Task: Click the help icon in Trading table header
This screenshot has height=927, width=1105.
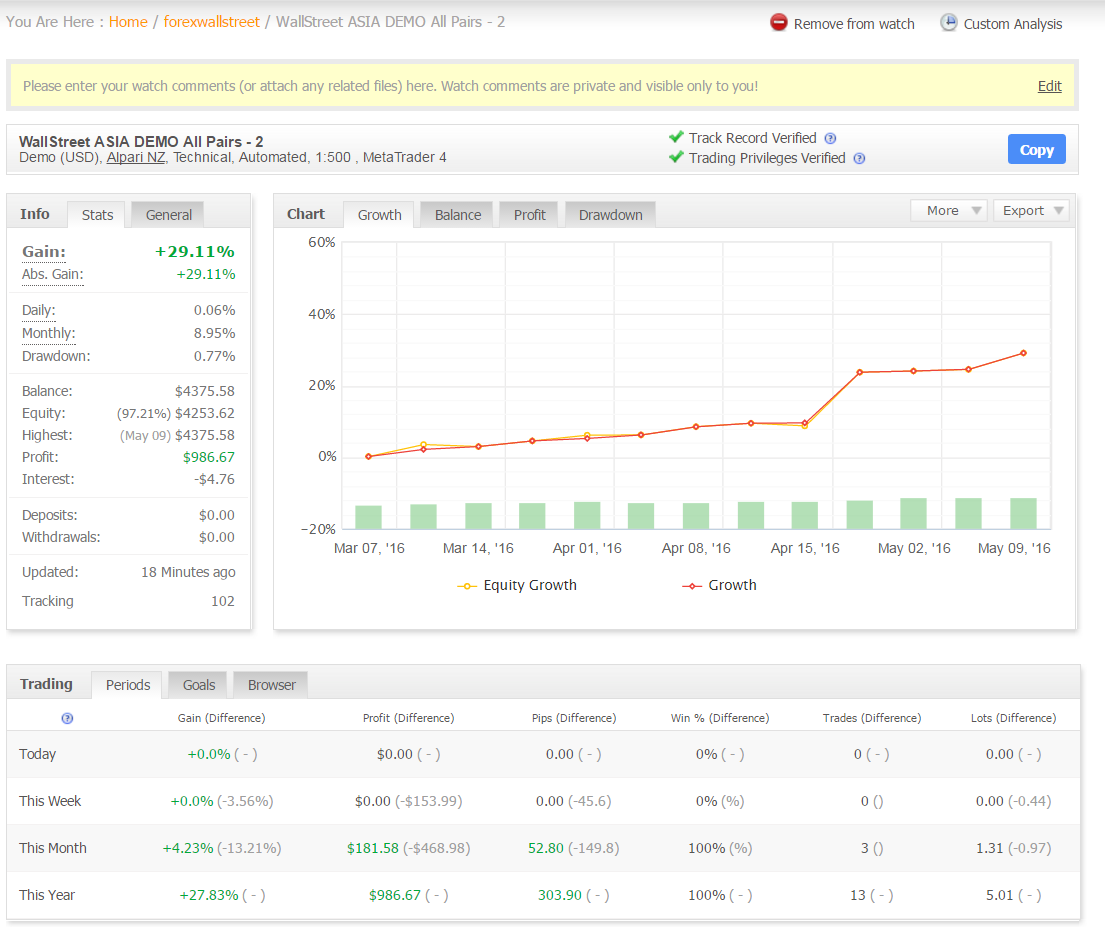Action: pos(67,718)
